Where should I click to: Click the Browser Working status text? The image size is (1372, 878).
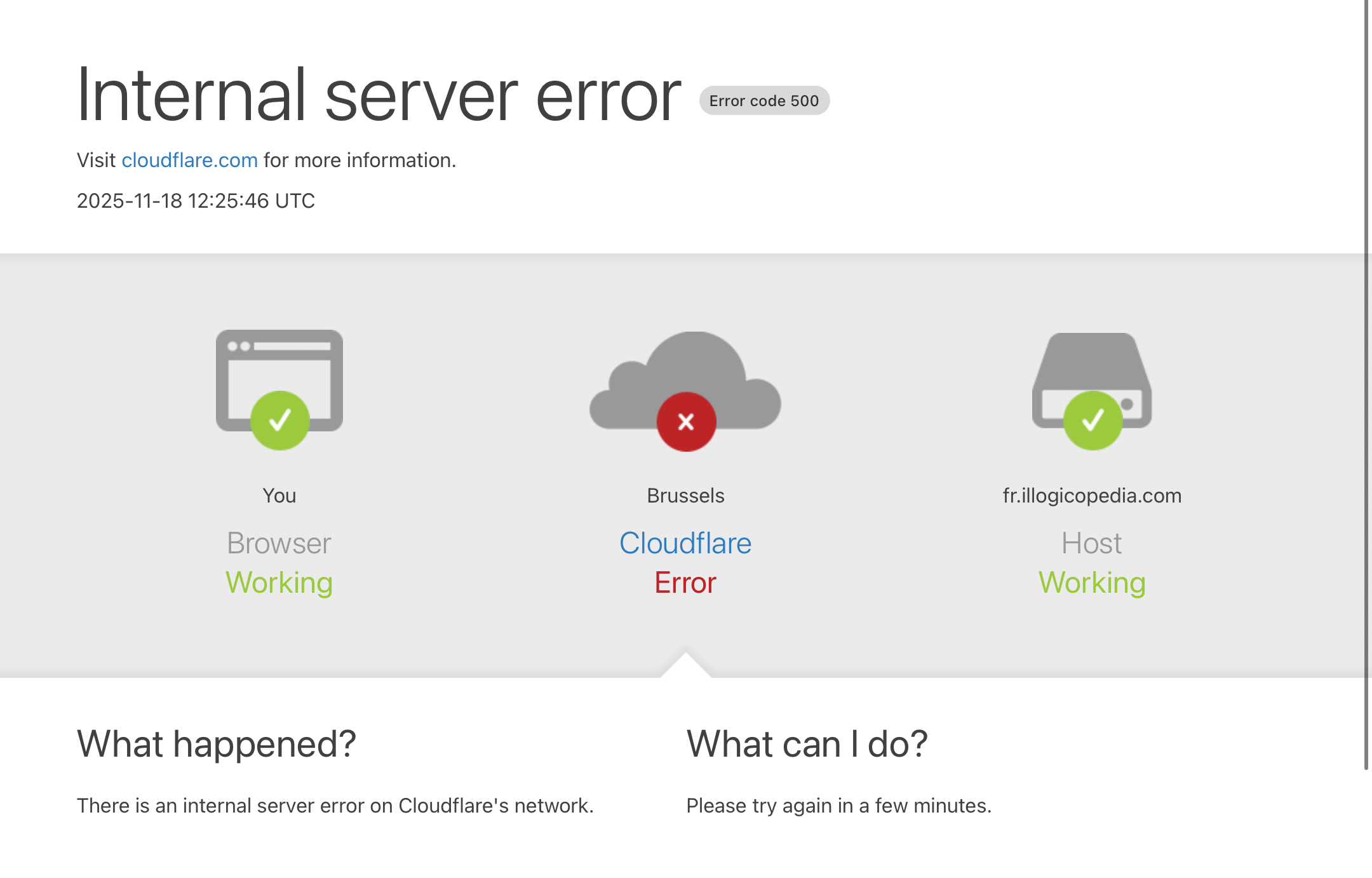tap(279, 583)
